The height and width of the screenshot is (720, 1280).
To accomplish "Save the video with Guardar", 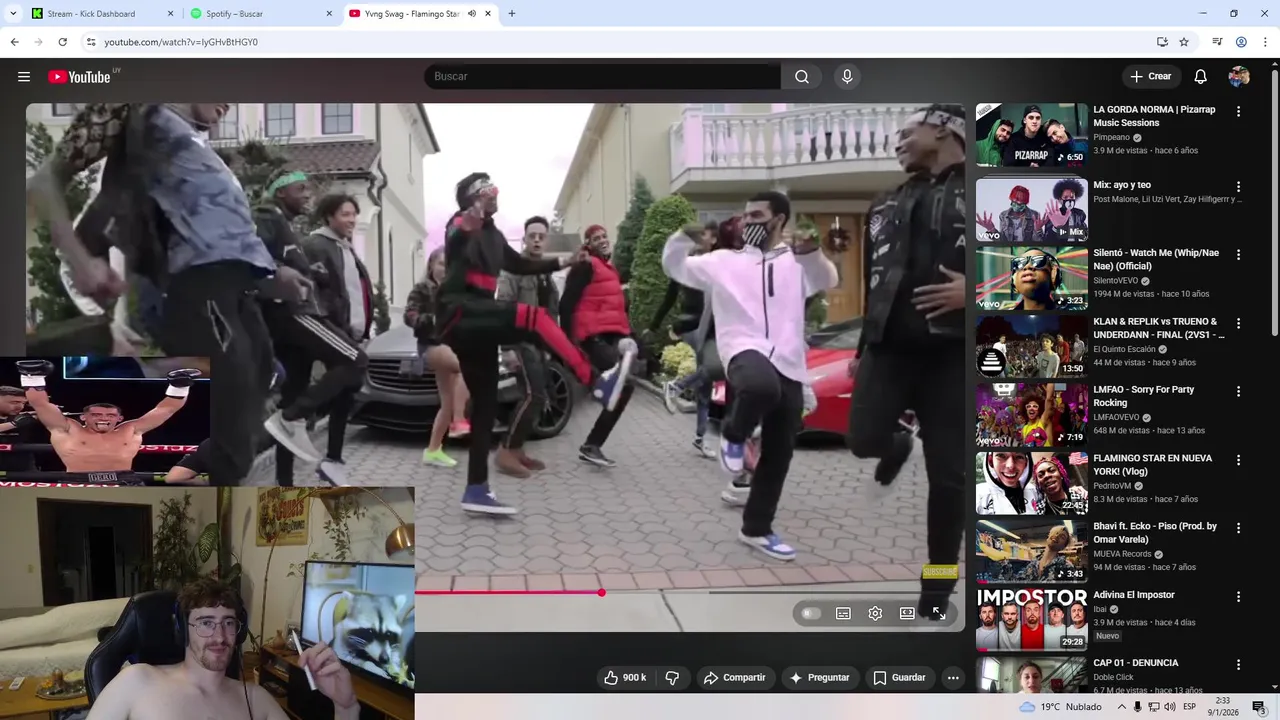I will [899, 678].
